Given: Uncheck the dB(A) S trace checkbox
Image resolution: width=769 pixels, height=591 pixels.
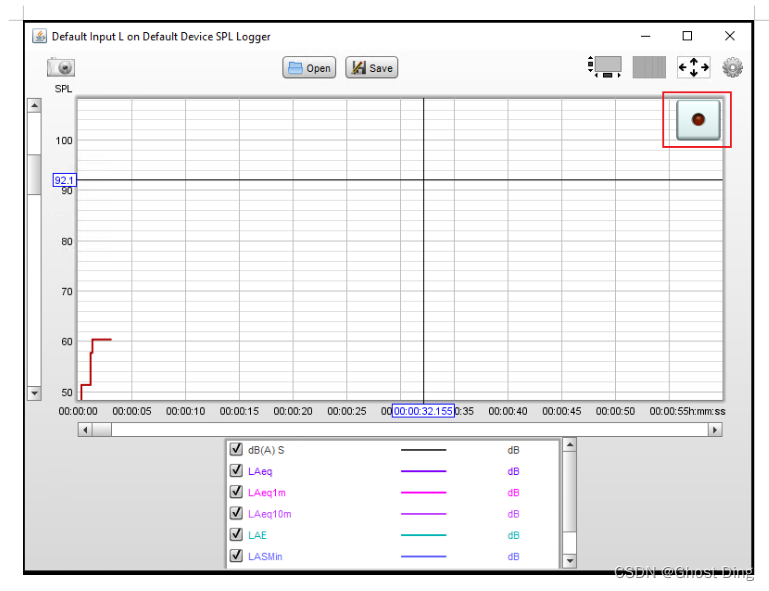Looking at the screenshot, I should pyautogui.click(x=236, y=449).
